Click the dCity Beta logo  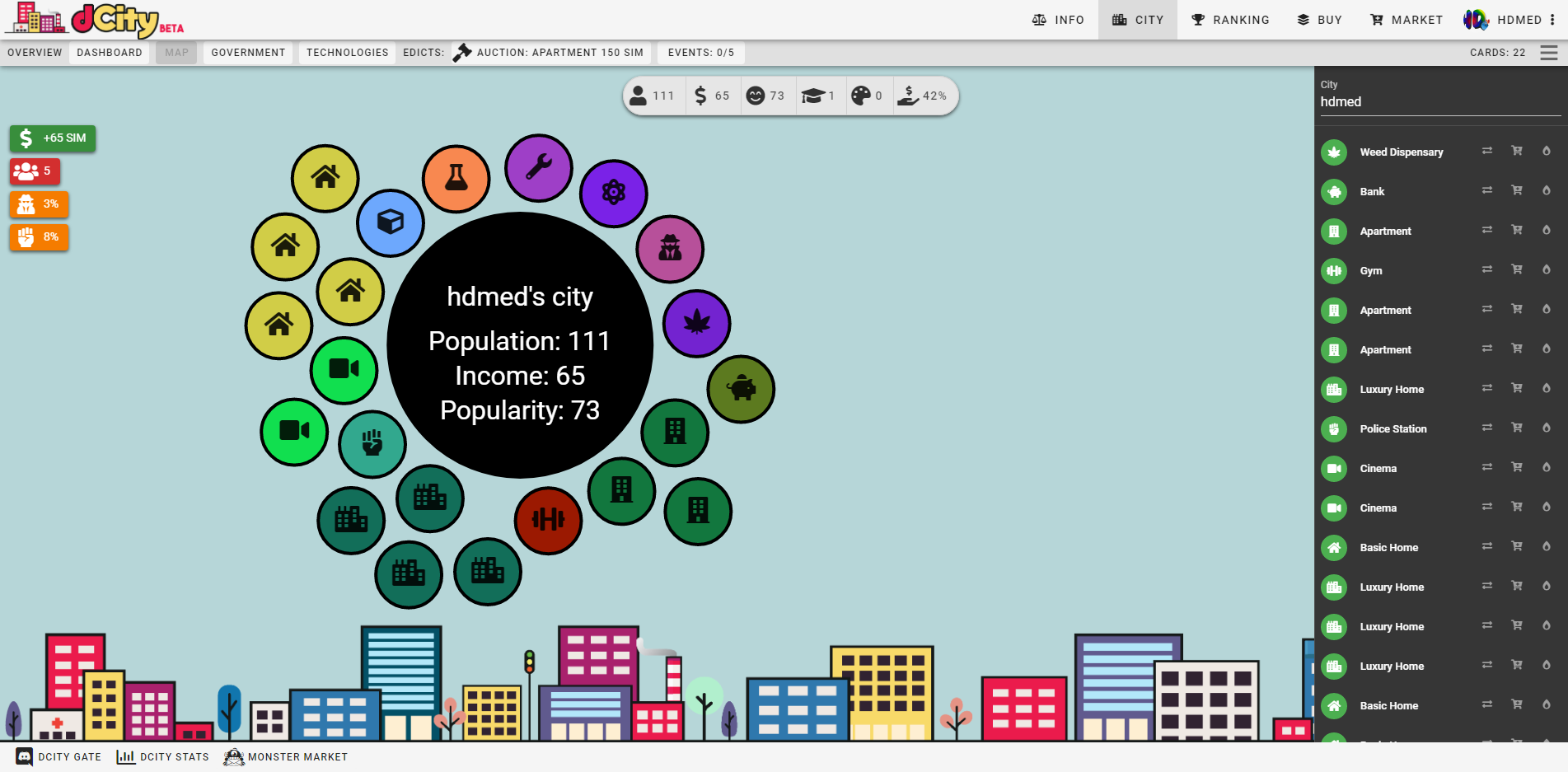(95, 20)
